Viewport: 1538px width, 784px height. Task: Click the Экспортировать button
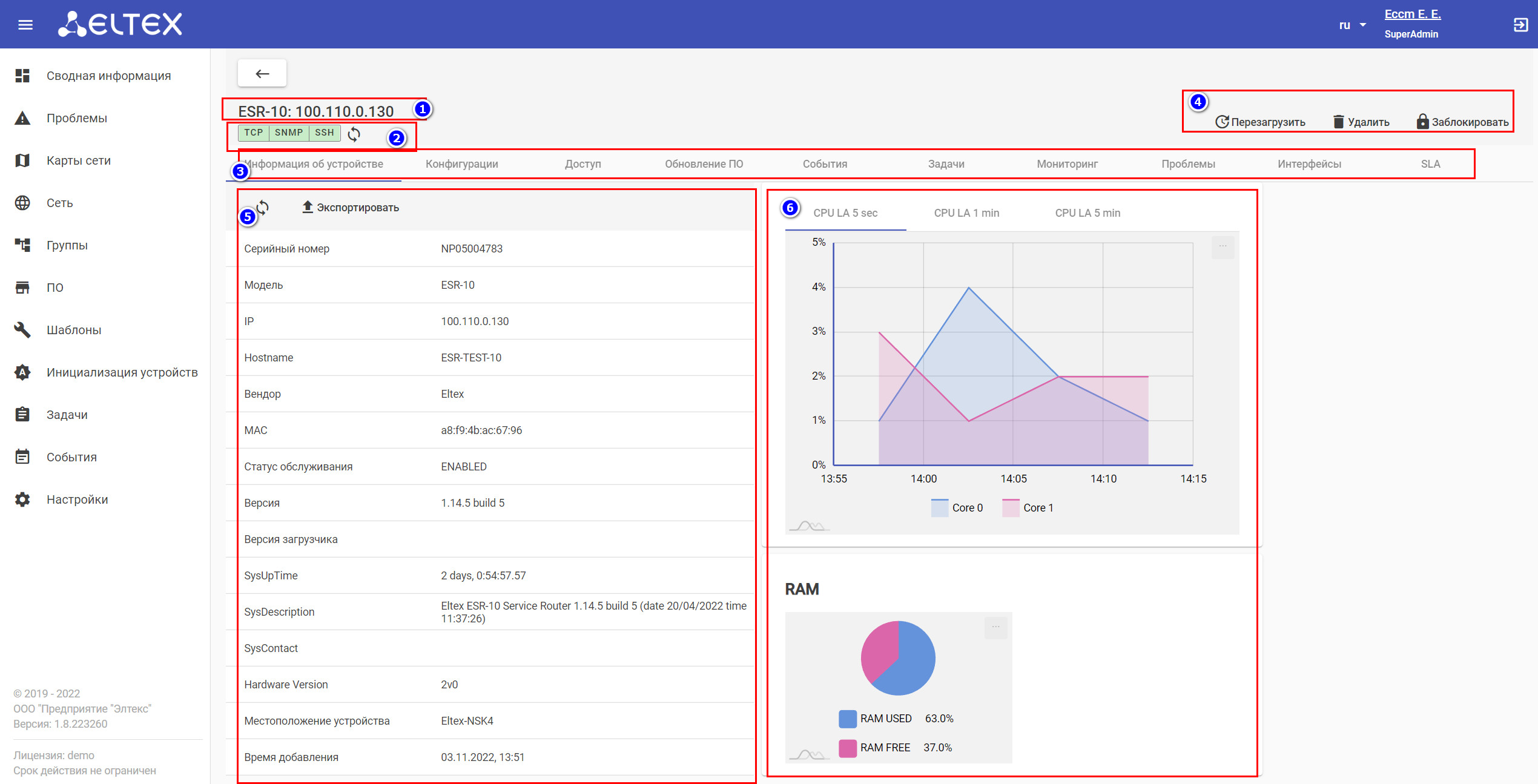pyautogui.click(x=351, y=208)
